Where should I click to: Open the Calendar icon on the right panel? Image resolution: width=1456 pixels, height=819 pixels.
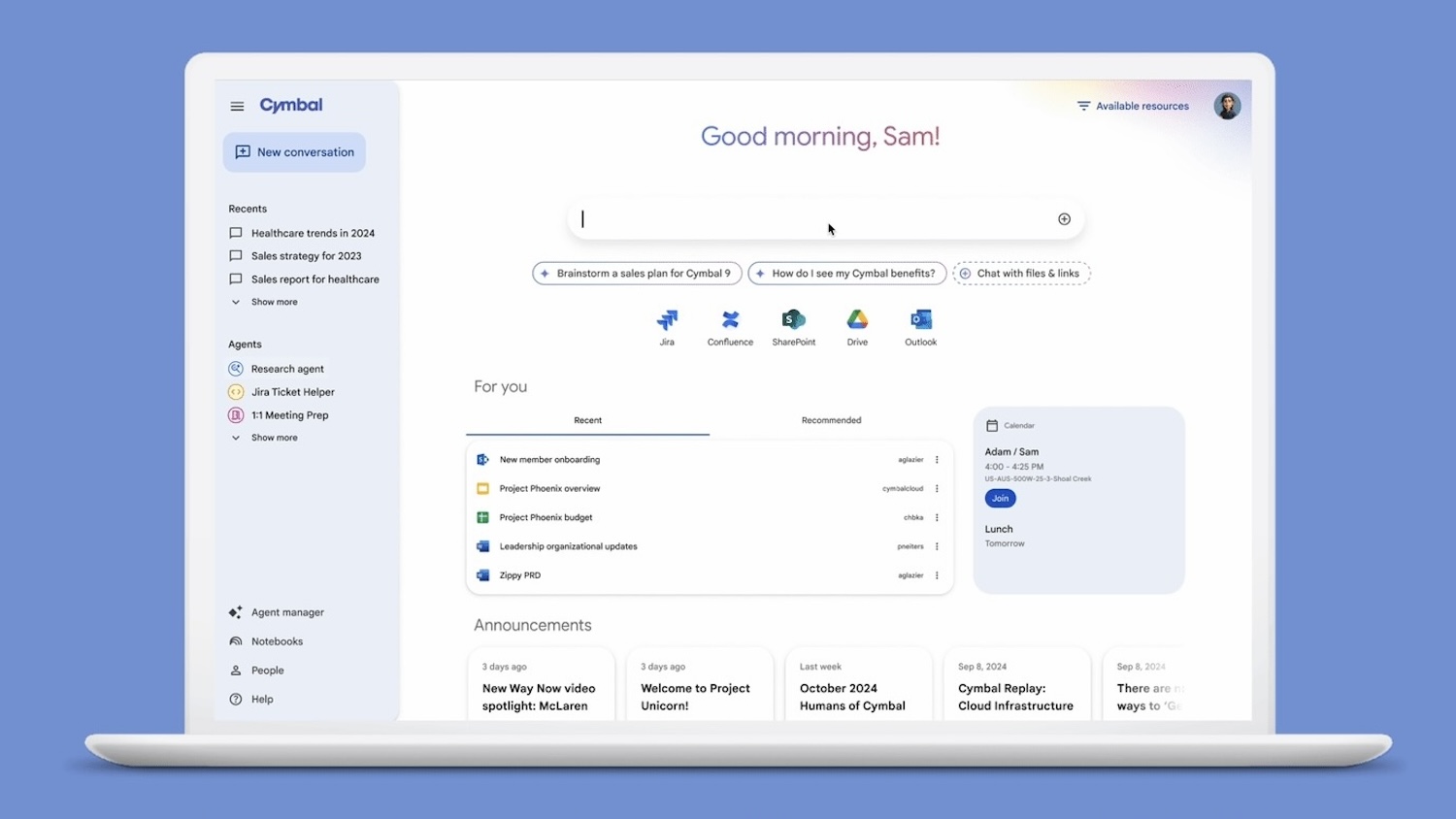click(993, 425)
